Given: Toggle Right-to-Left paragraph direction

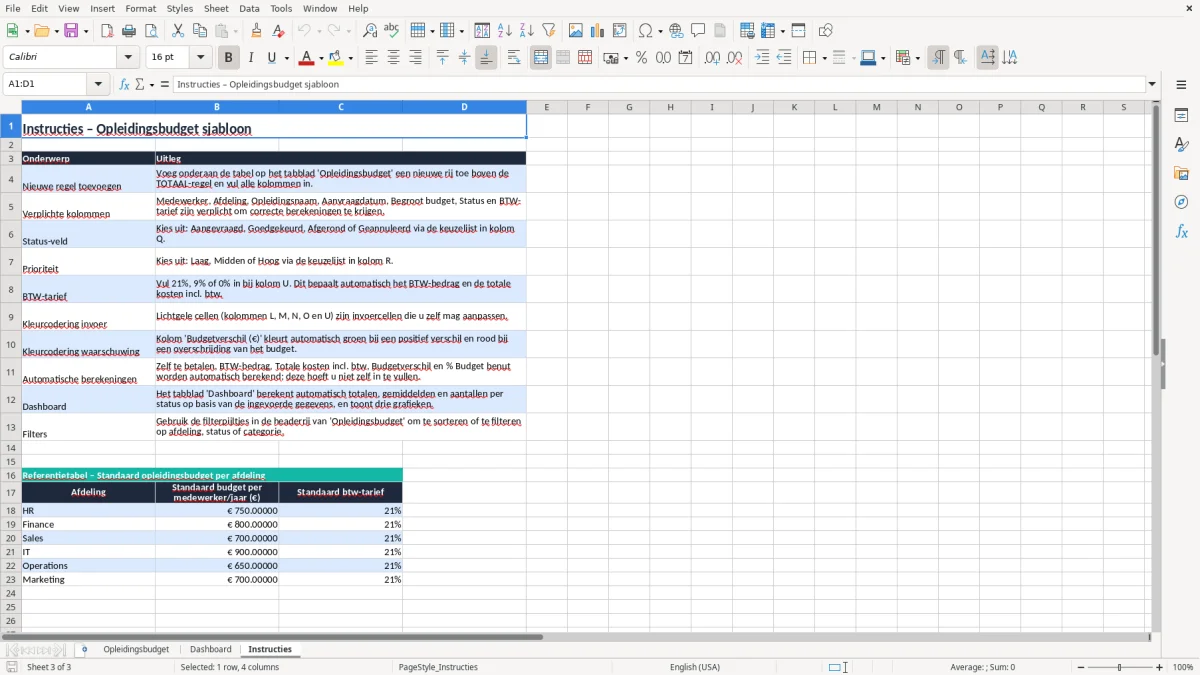Looking at the screenshot, I should click(x=960, y=58).
